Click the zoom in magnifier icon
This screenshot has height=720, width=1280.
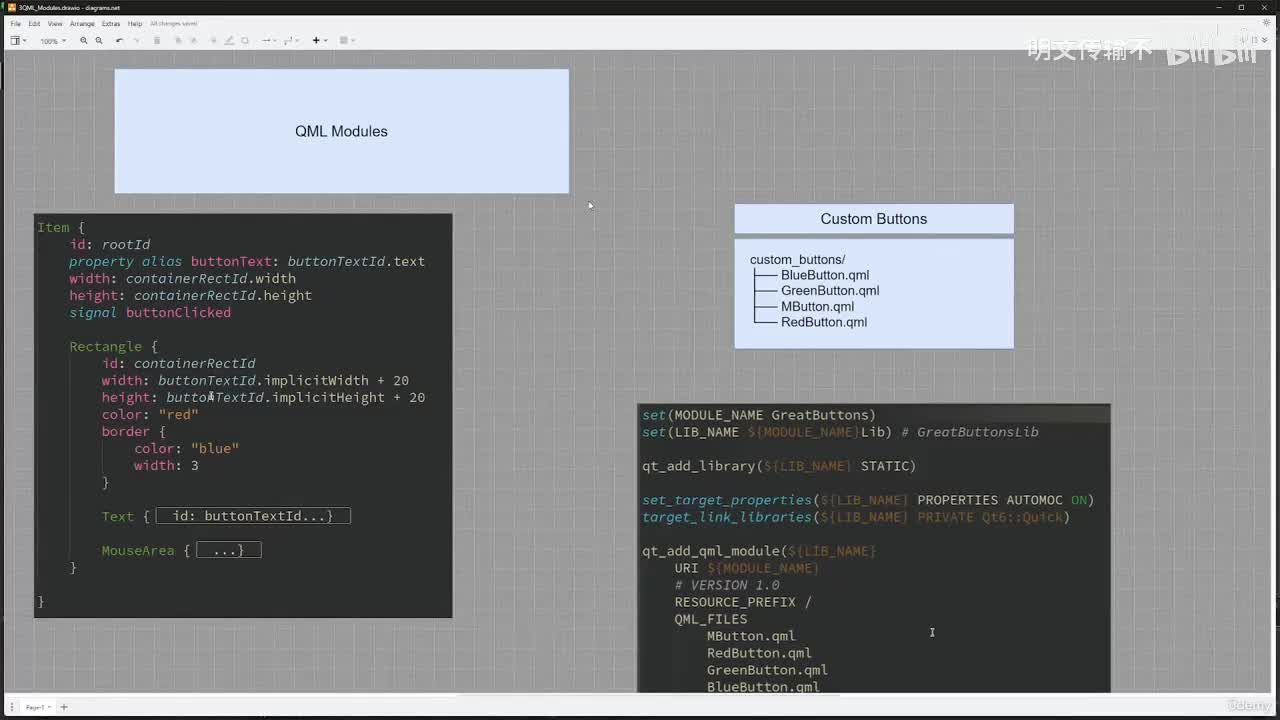(83, 41)
